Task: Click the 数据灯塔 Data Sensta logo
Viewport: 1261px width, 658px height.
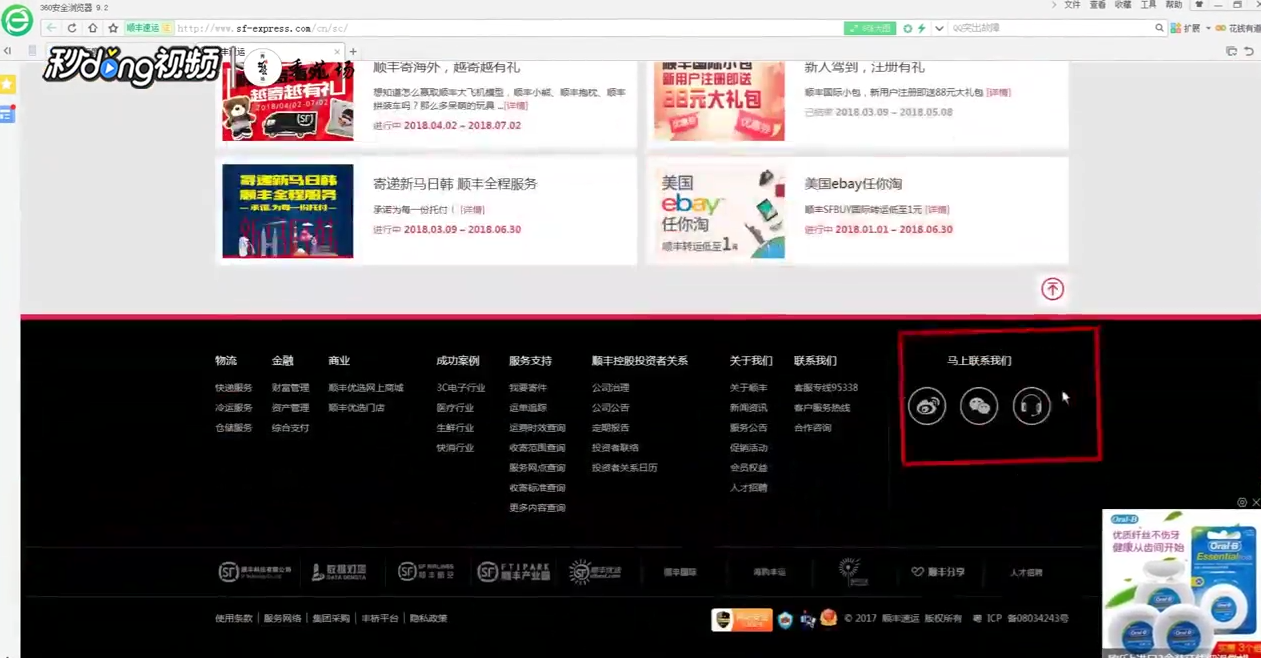Action: [339, 572]
